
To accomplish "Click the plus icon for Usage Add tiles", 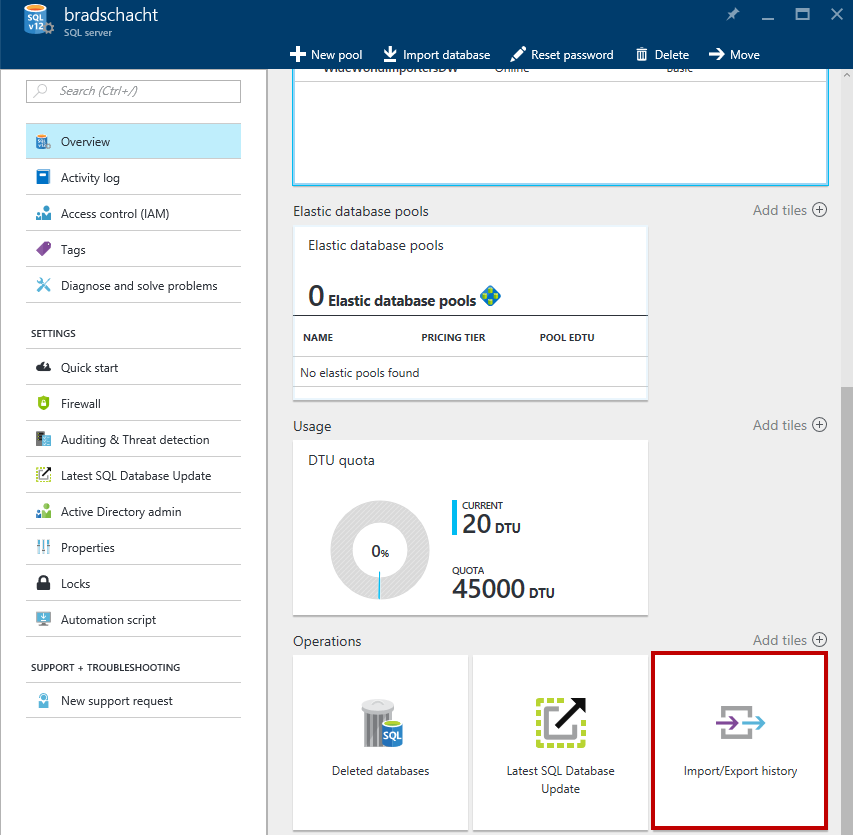I will [819, 425].
